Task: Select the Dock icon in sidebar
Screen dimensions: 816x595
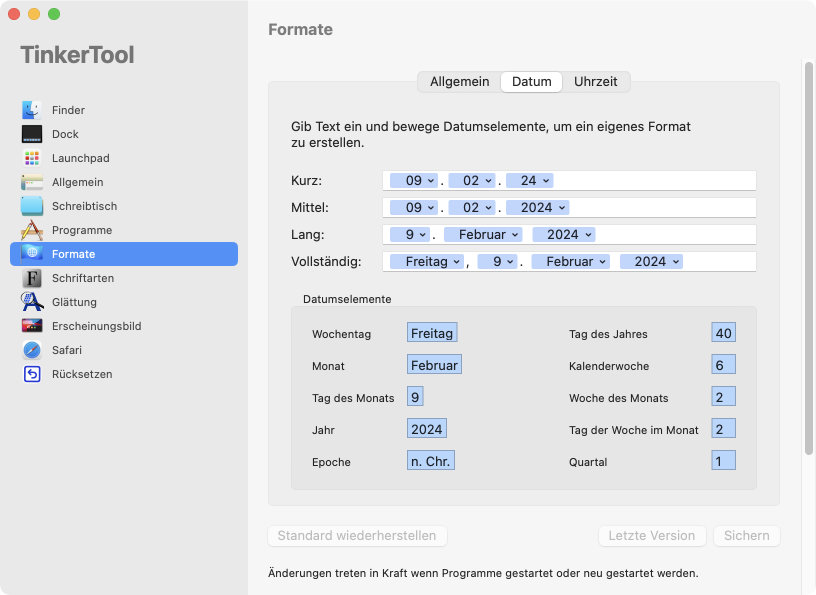Action: (32, 134)
